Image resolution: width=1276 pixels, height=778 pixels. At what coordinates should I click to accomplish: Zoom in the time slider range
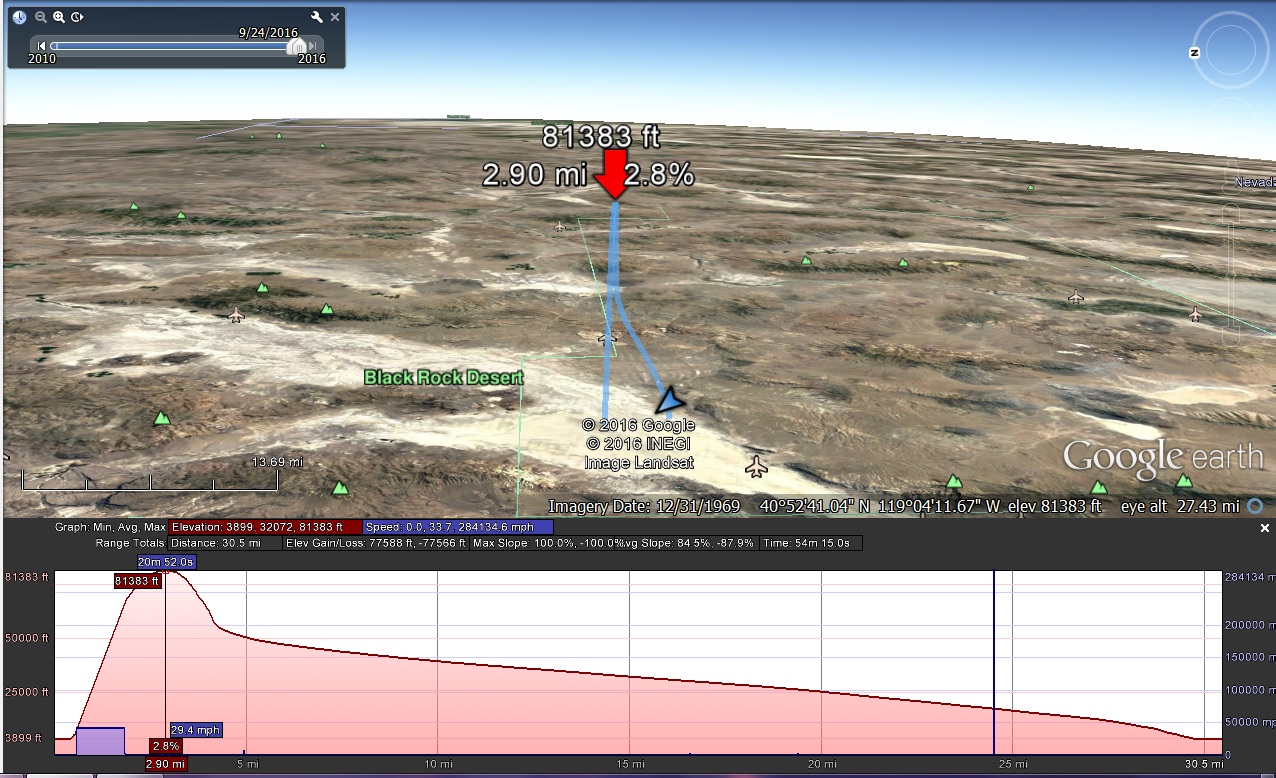click(x=59, y=17)
